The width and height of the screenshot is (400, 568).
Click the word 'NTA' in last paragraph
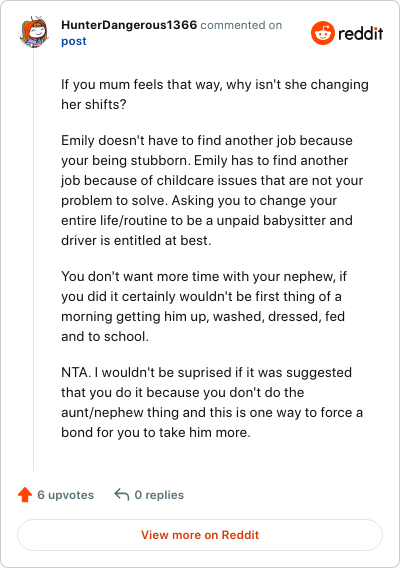click(x=75, y=372)
